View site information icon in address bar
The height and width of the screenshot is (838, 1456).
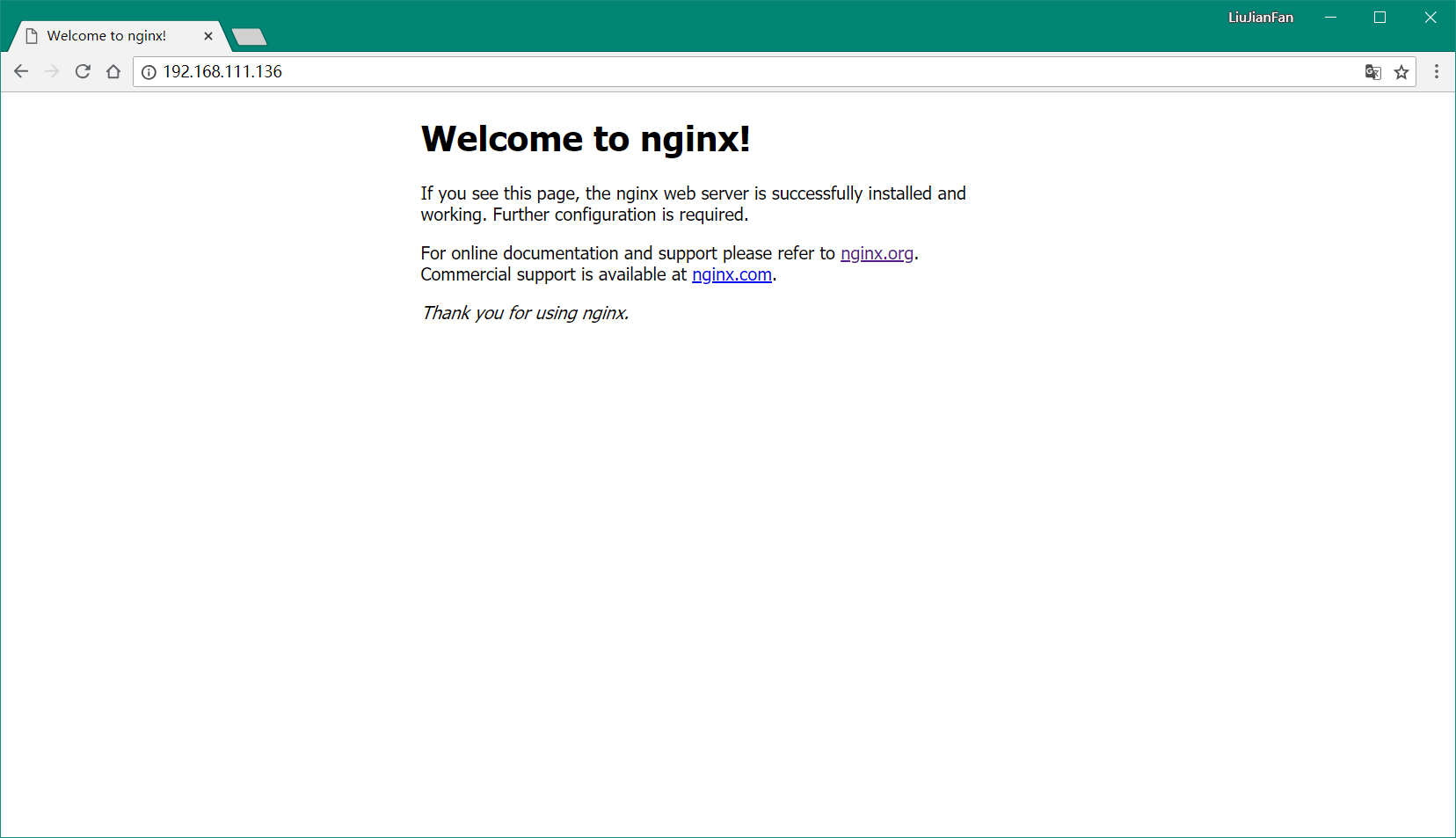(149, 72)
